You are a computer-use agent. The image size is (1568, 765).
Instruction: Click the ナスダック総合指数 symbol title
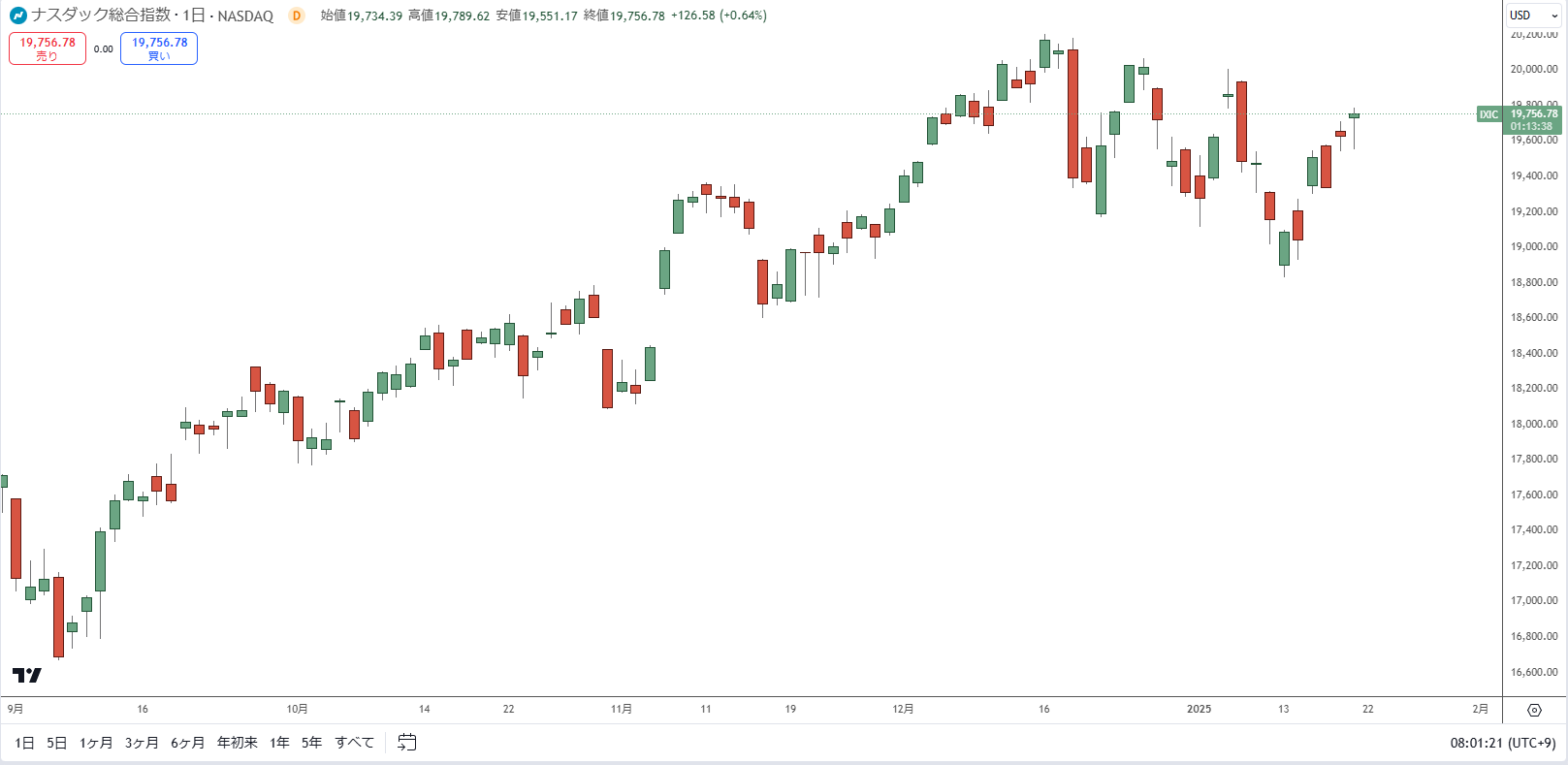click(x=101, y=16)
